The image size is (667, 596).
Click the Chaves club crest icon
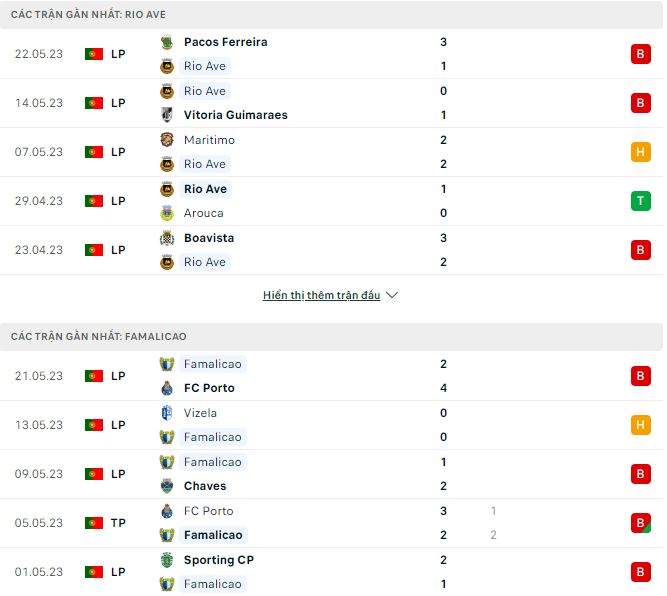coord(167,486)
